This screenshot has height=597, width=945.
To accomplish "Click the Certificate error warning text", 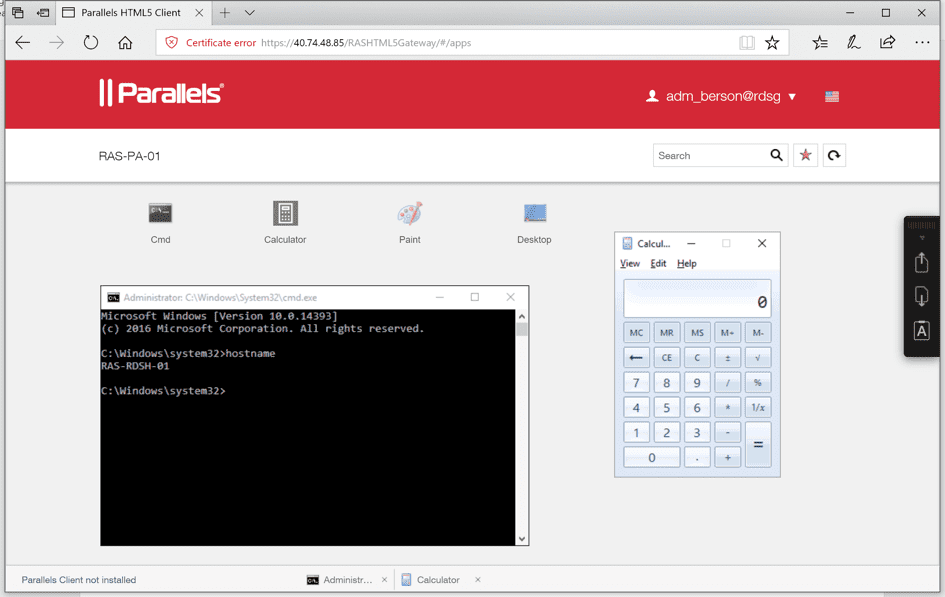I will tap(221, 43).
